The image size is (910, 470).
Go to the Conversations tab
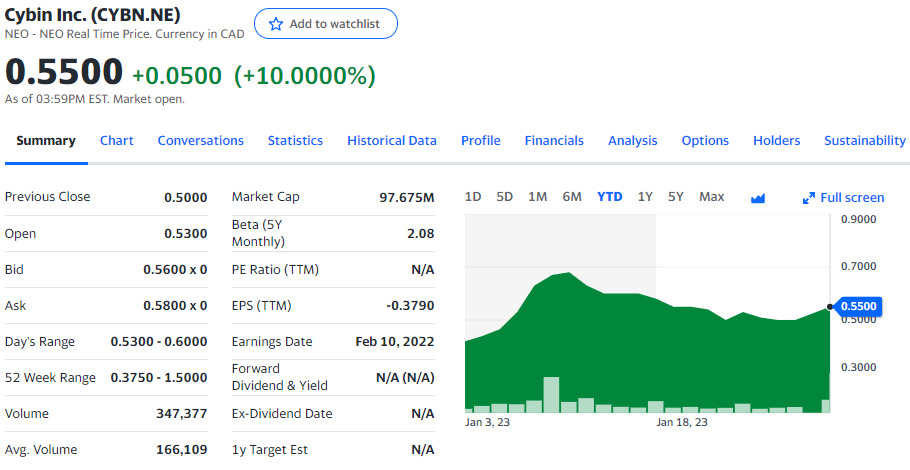(201, 140)
